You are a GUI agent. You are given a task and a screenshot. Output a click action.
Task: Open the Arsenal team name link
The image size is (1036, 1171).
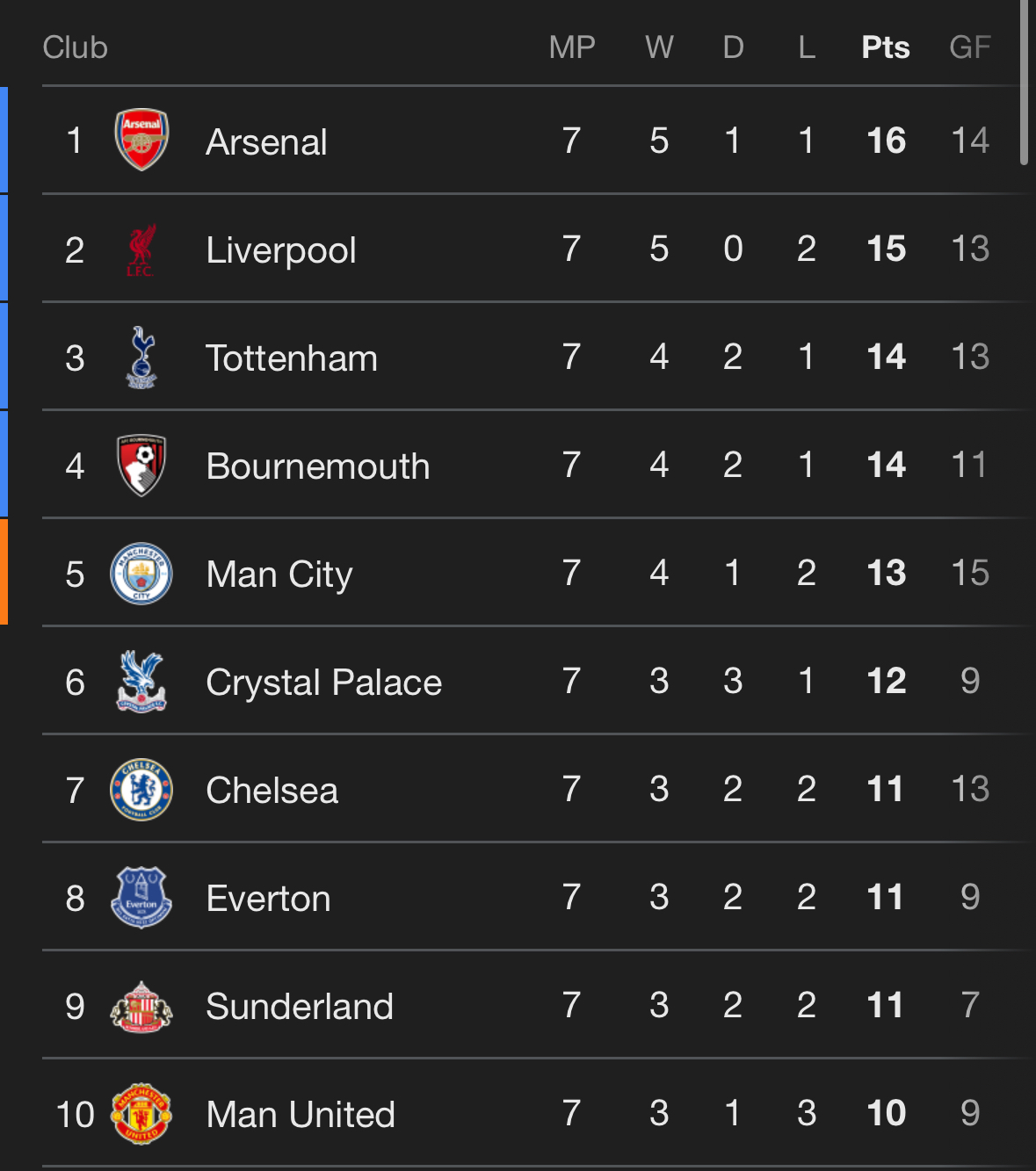(x=266, y=142)
